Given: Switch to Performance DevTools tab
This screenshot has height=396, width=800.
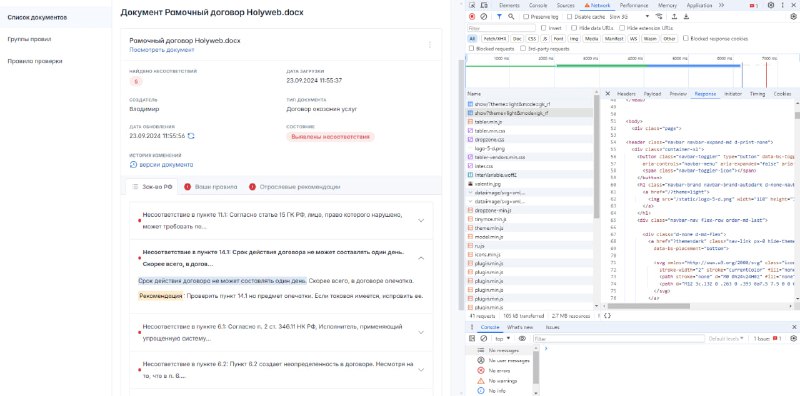Looking at the screenshot, I should (x=634, y=5).
